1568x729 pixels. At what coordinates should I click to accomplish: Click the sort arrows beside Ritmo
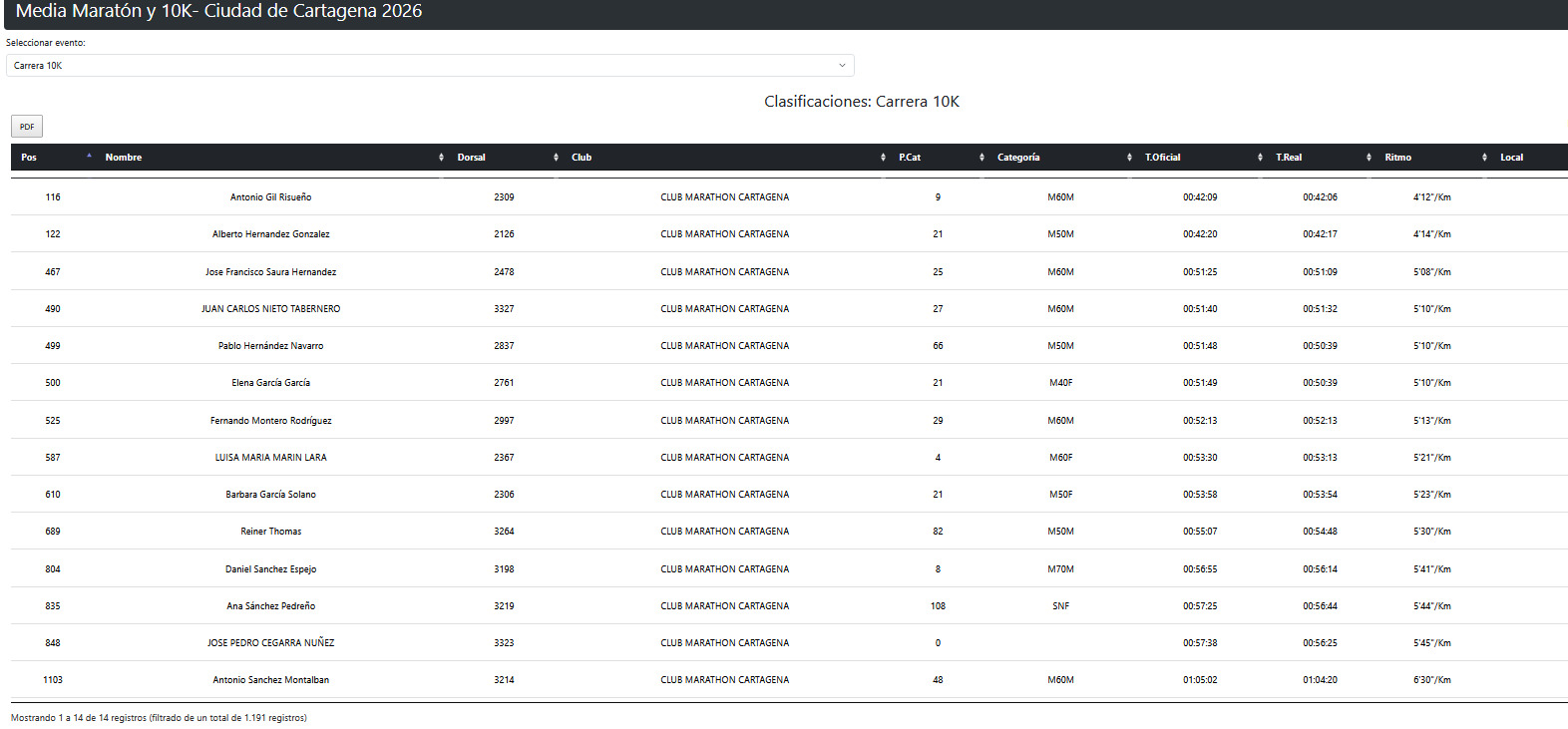(1484, 158)
